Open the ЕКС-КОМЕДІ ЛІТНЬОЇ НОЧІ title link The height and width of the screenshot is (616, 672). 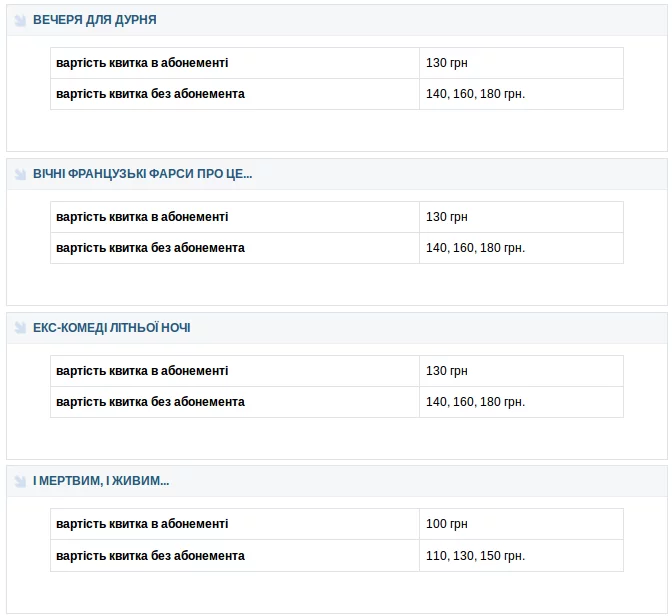pos(111,328)
